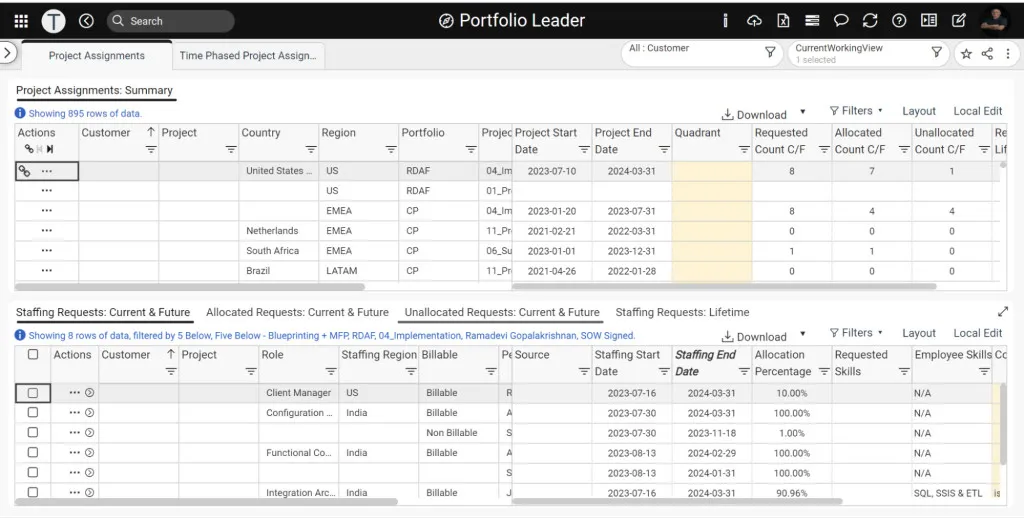Switch to Time Phased Project Assign... tab
The image size is (1024, 518).
(x=248, y=56)
